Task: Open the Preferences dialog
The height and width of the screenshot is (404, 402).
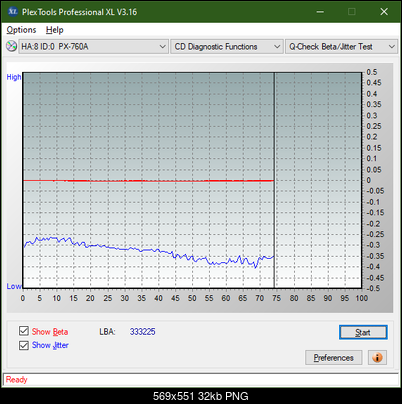Action: (333, 358)
